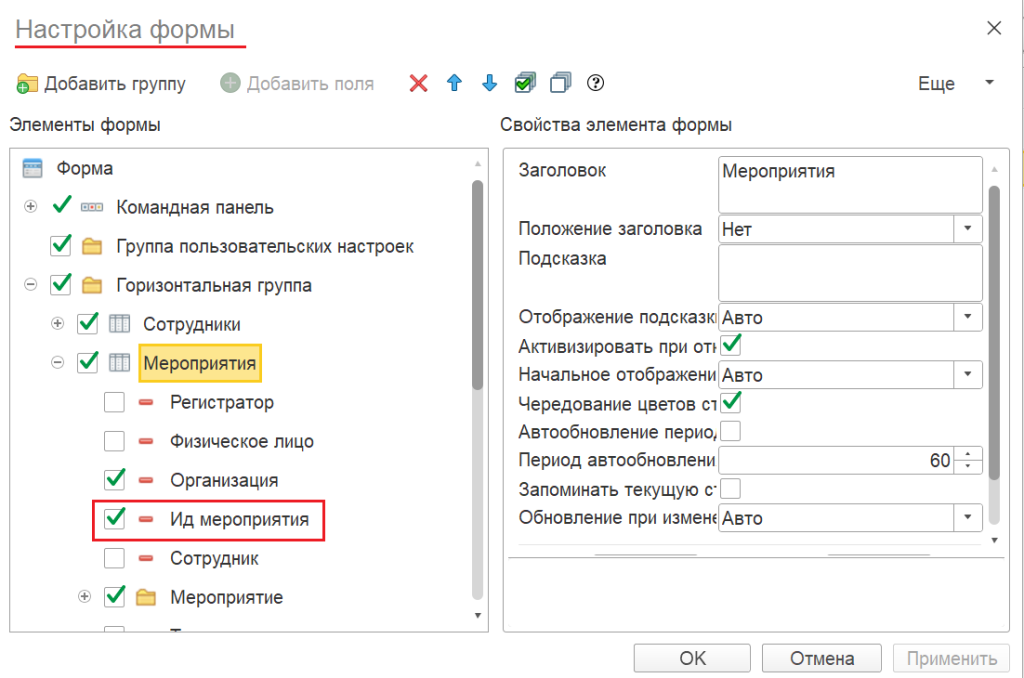Open the Еще menu
The image size is (1024, 678).
click(955, 84)
